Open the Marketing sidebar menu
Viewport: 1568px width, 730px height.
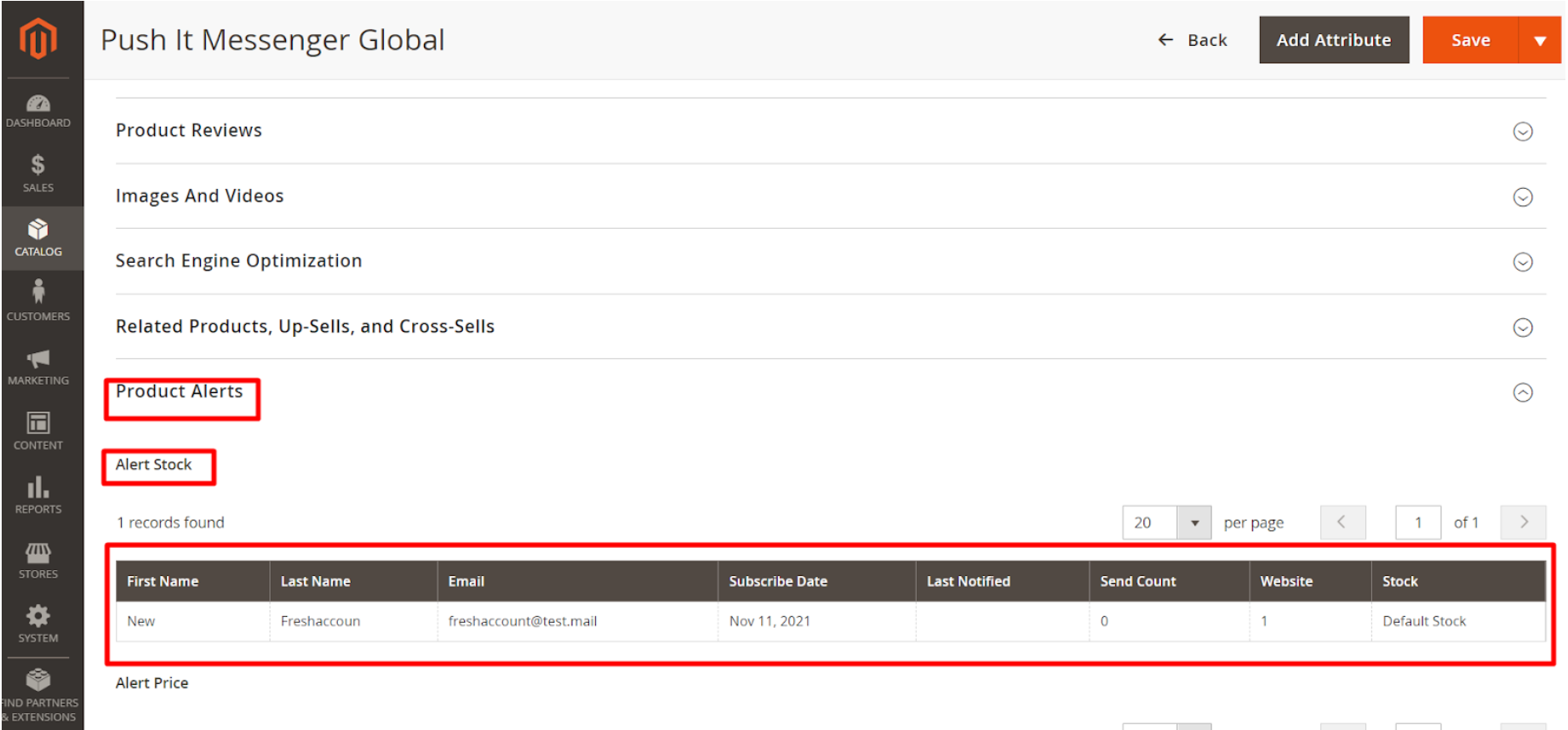click(38, 367)
